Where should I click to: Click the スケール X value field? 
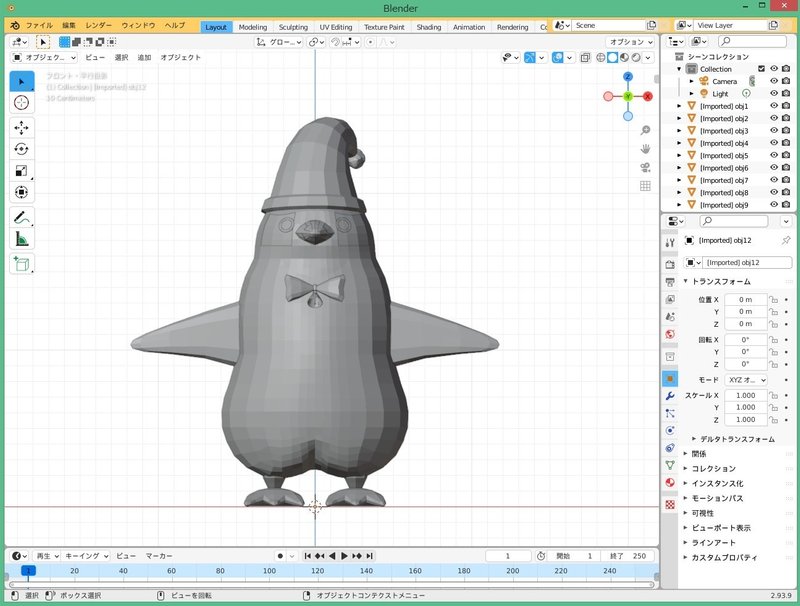[x=746, y=395]
